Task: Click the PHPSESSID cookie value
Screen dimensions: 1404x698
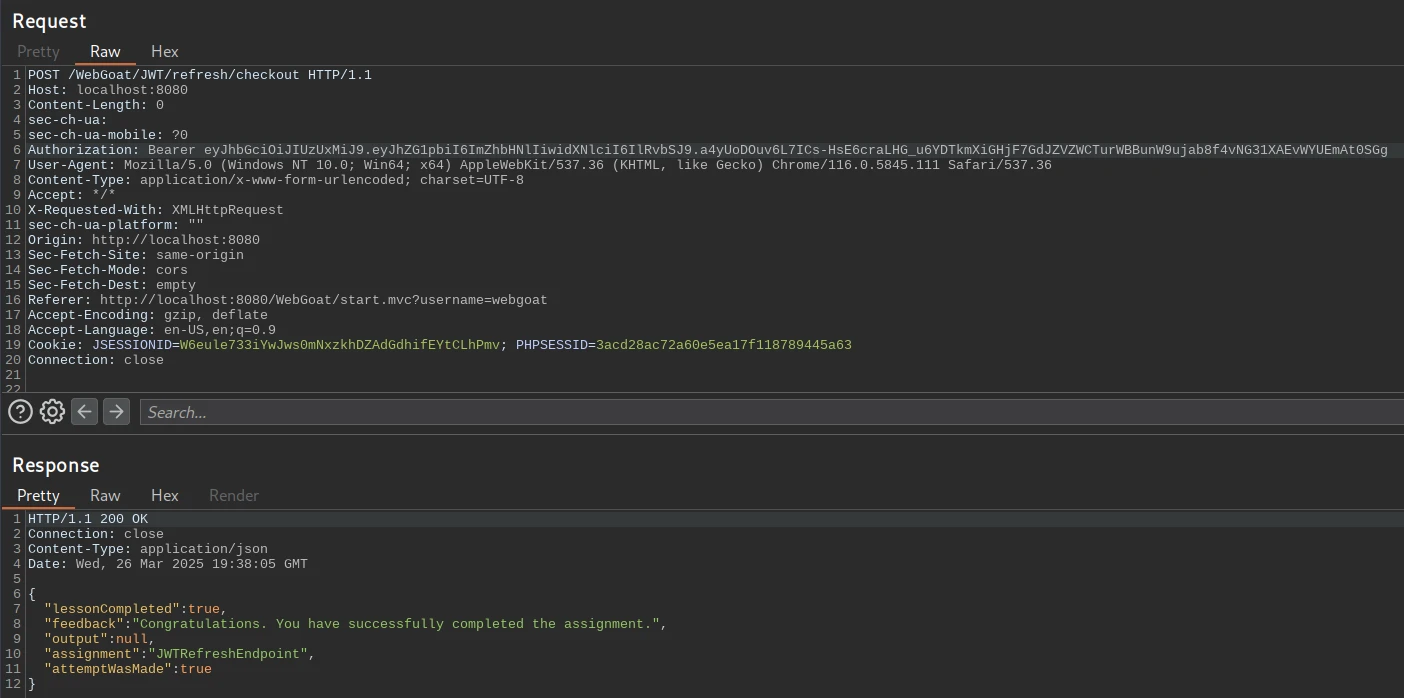Action: pyautogui.click(x=723, y=345)
